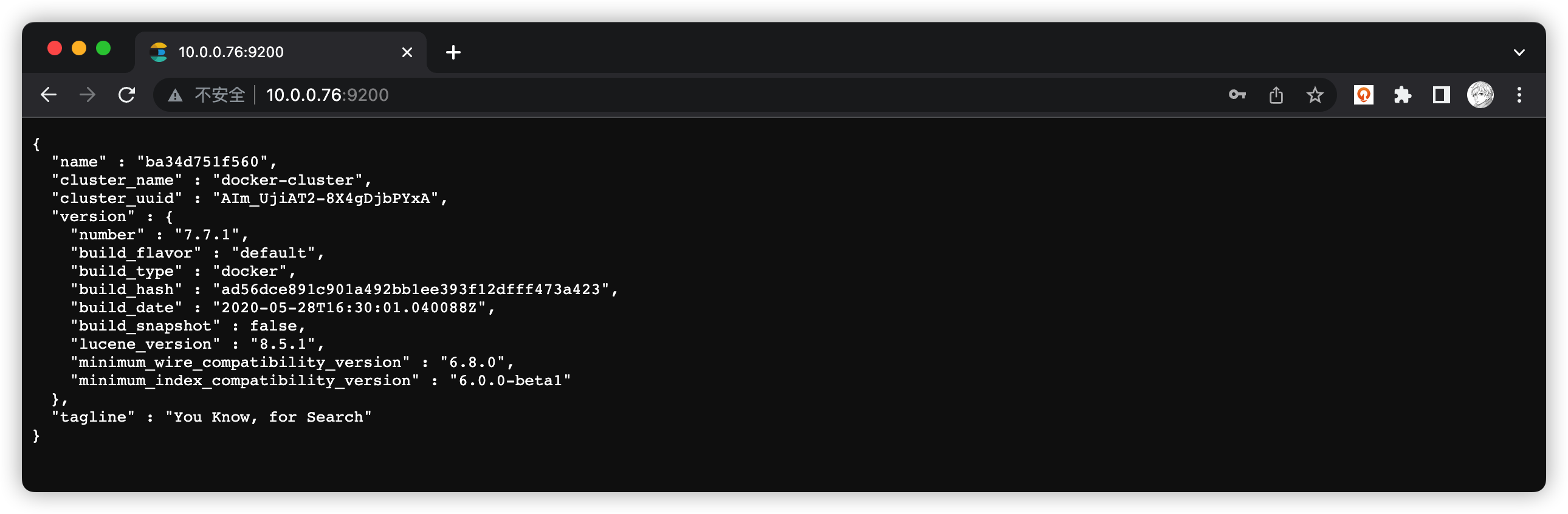Click the "You Know, for Search" tagline text
Screen dimensions: 1568x514
pos(269,417)
